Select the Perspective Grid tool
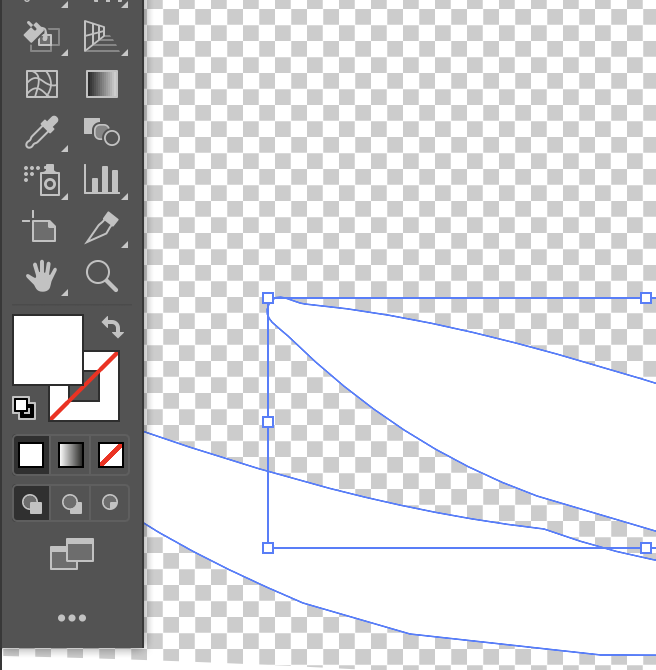 coord(102,36)
